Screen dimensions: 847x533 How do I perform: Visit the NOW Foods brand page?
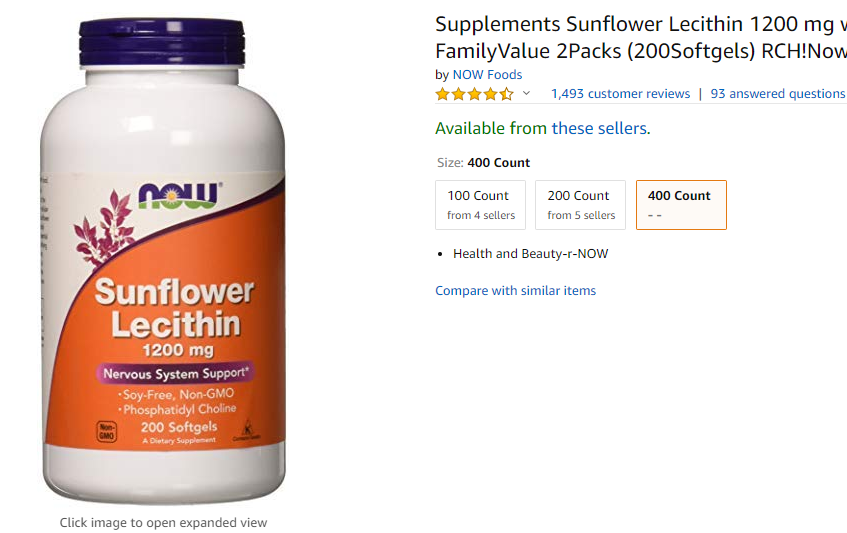click(487, 75)
